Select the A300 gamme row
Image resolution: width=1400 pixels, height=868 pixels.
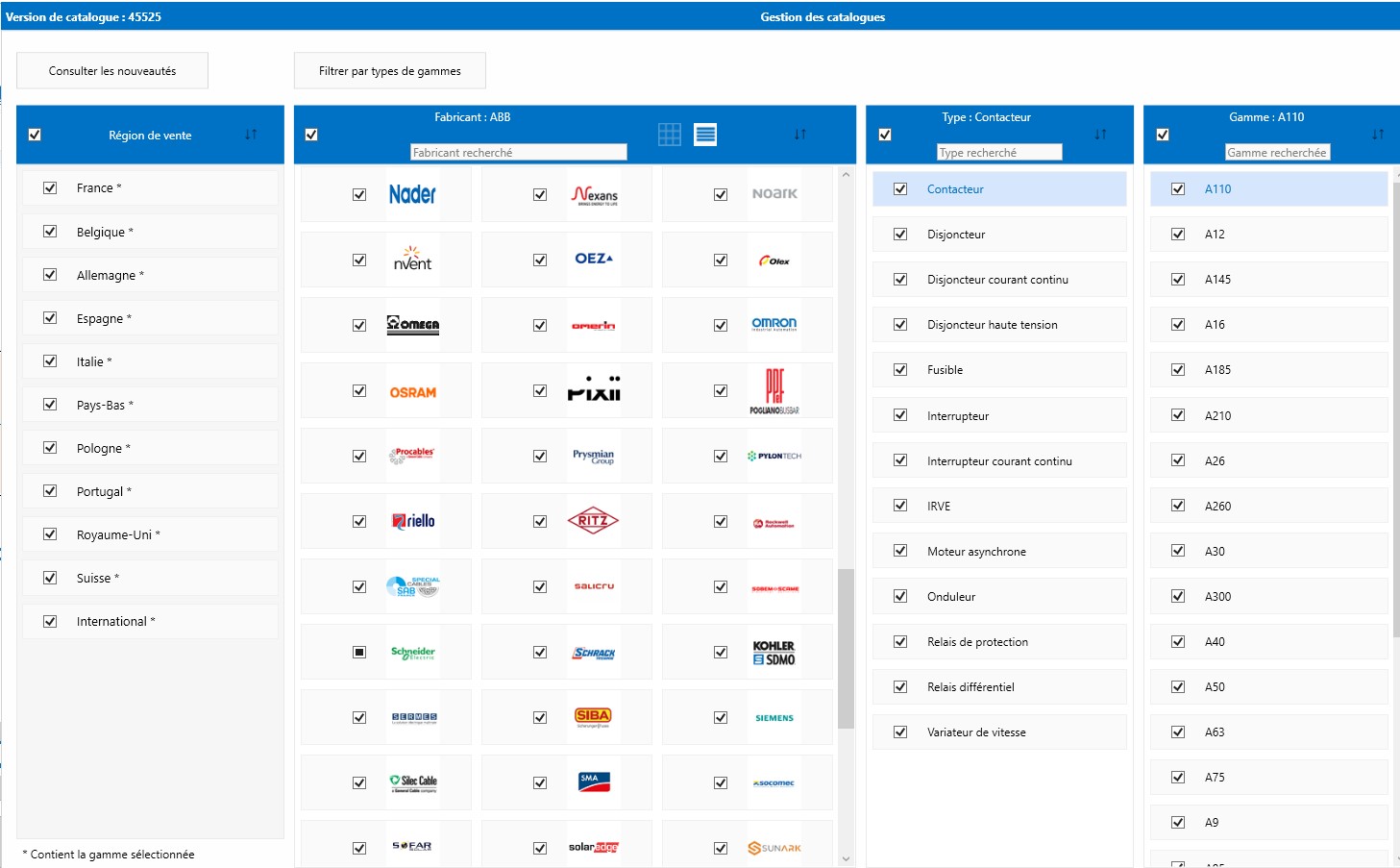click(1269, 596)
